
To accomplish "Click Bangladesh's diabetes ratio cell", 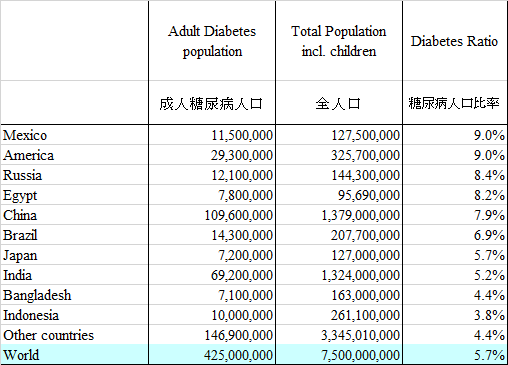I will click(x=455, y=295).
